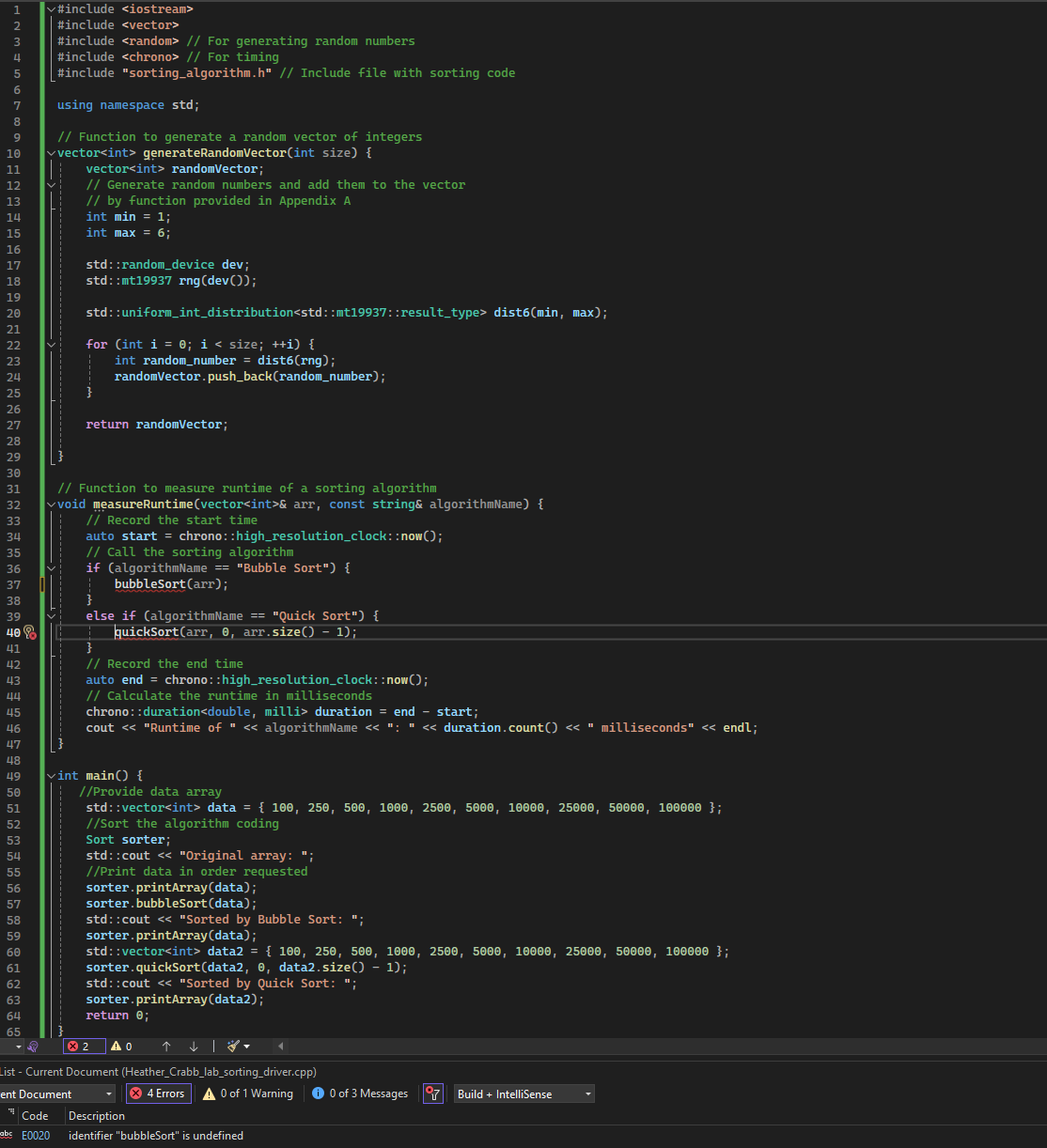This screenshot has width=1047, height=1148.
Task: Click the abc icon on the E0020 error row
Action: tap(8, 1135)
